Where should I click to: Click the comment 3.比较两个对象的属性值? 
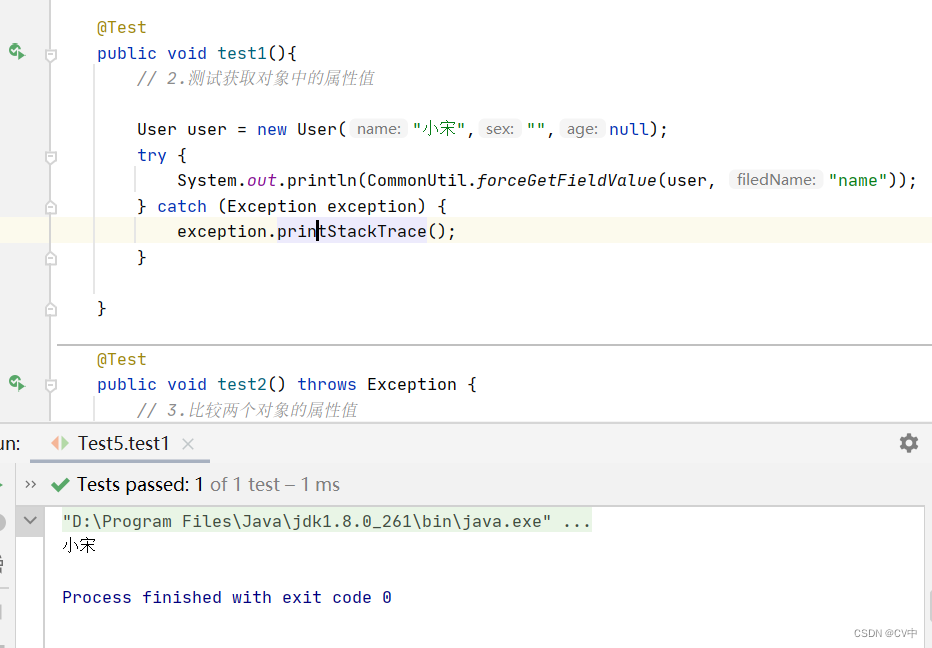247,410
